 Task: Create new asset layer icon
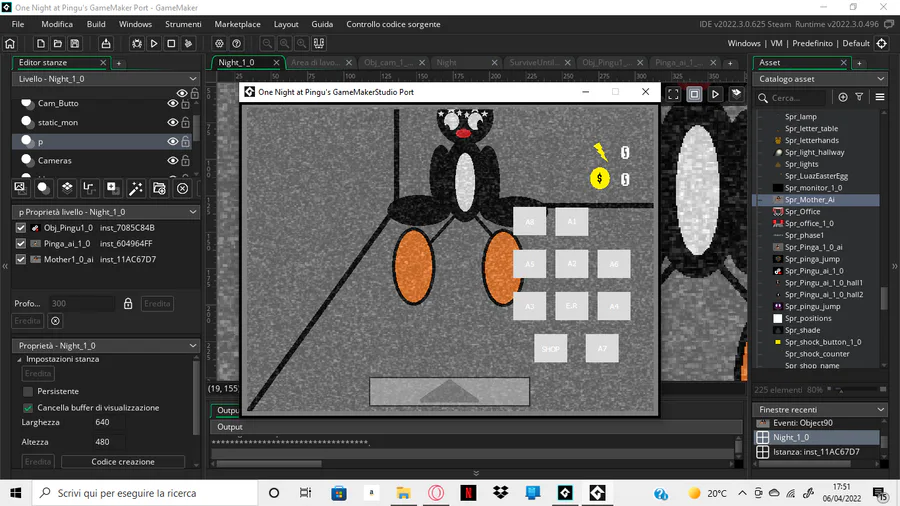pos(112,188)
